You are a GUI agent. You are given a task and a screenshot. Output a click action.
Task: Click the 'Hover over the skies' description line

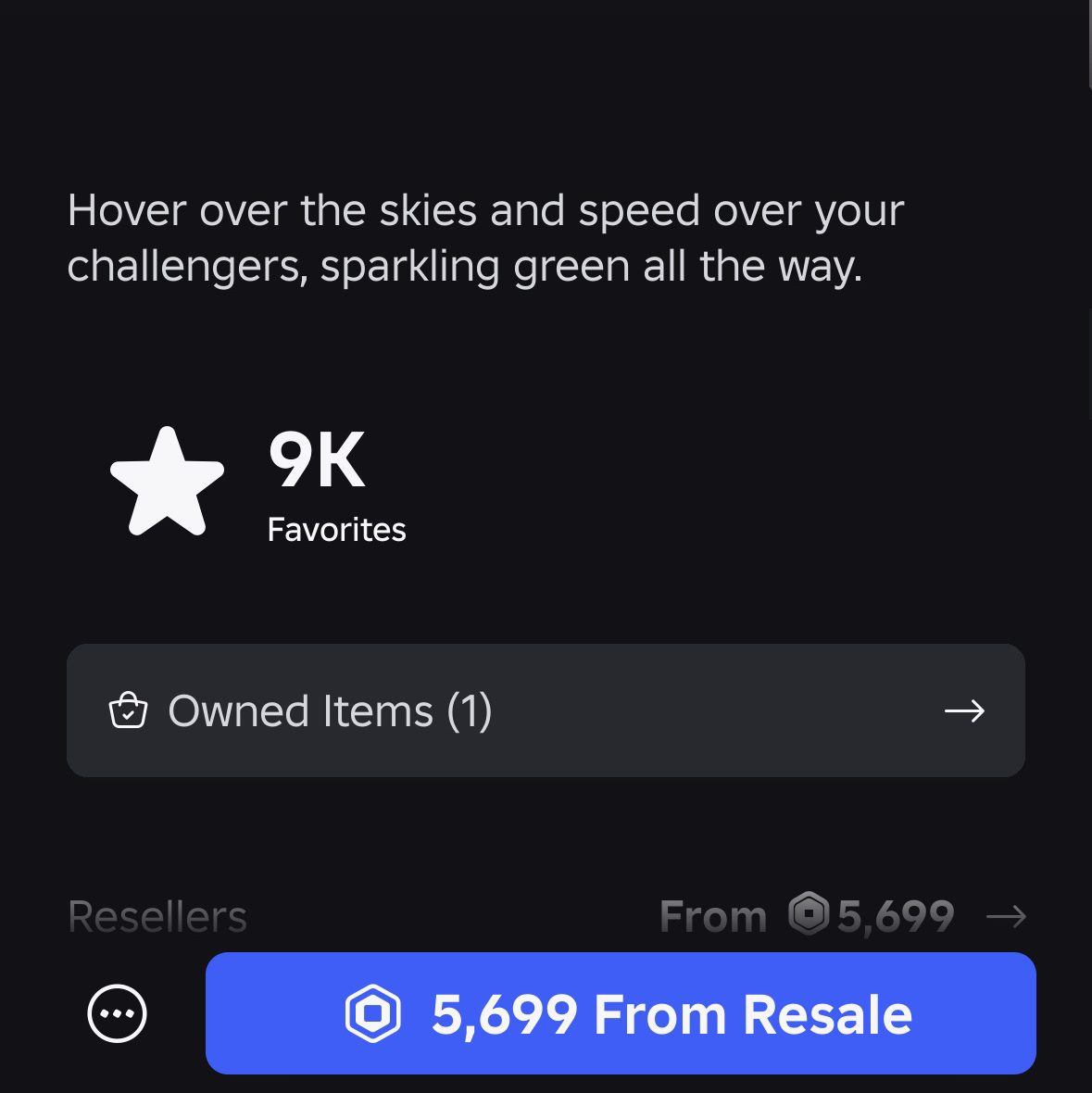[484, 211]
